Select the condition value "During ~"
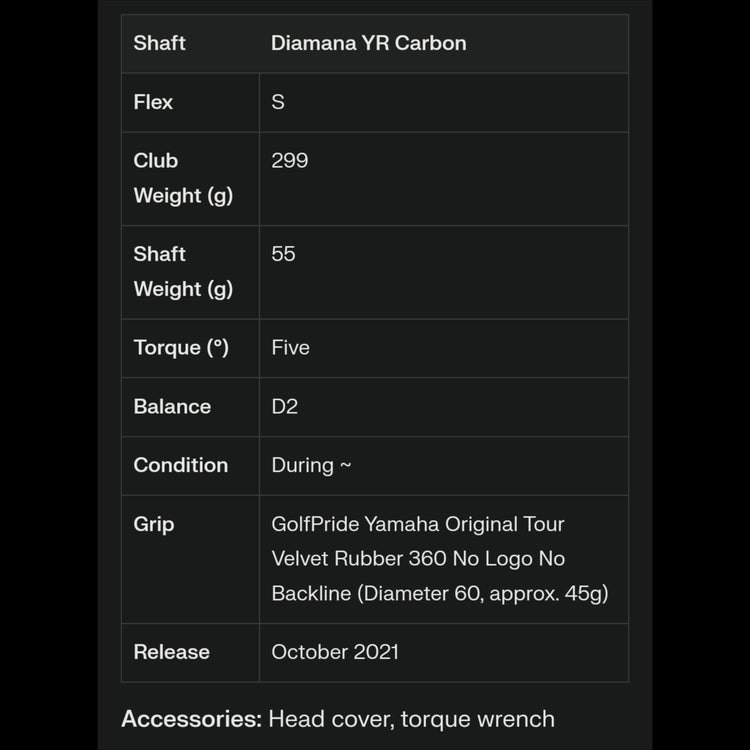The width and height of the screenshot is (750, 750). tap(311, 465)
